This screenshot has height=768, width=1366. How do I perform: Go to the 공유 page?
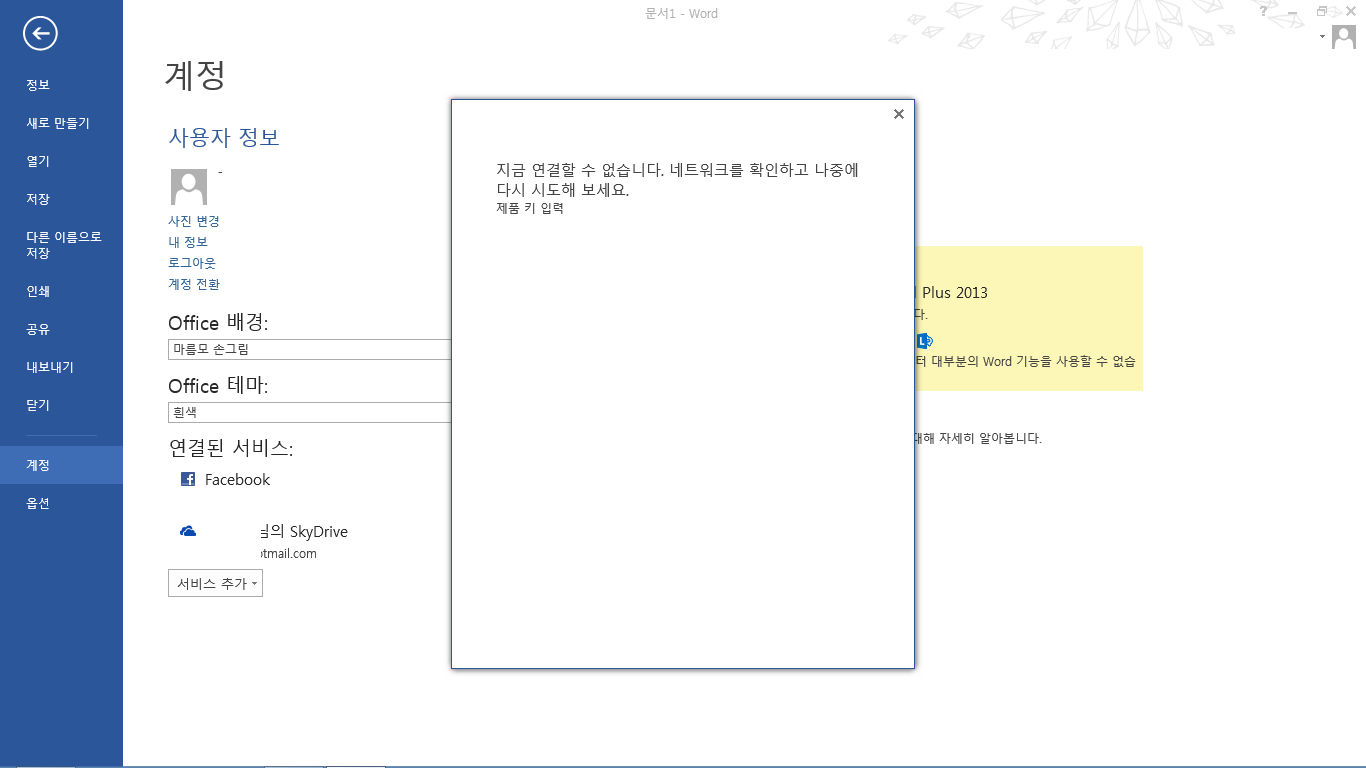point(61,329)
